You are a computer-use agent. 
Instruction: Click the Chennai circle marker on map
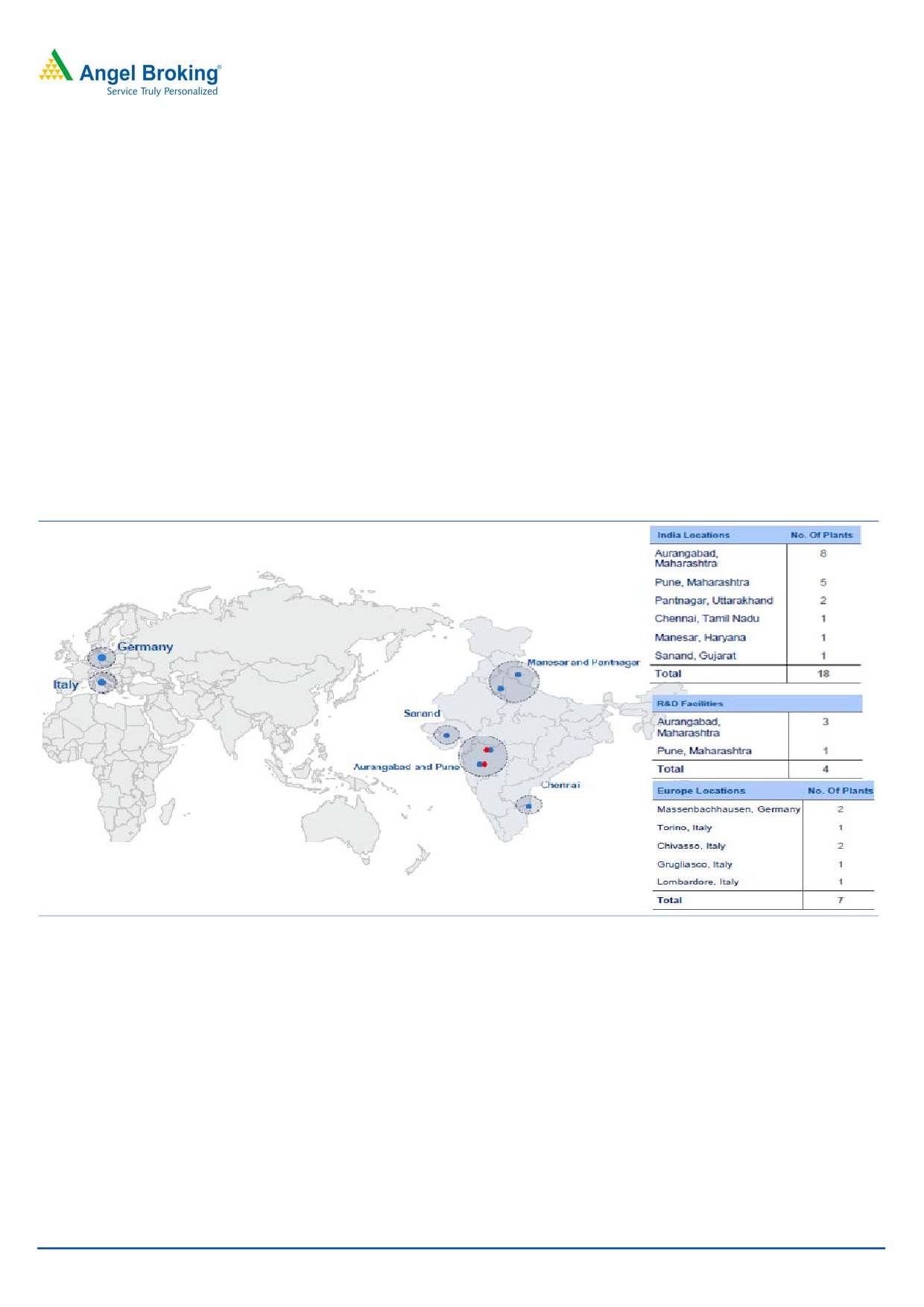(x=528, y=806)
